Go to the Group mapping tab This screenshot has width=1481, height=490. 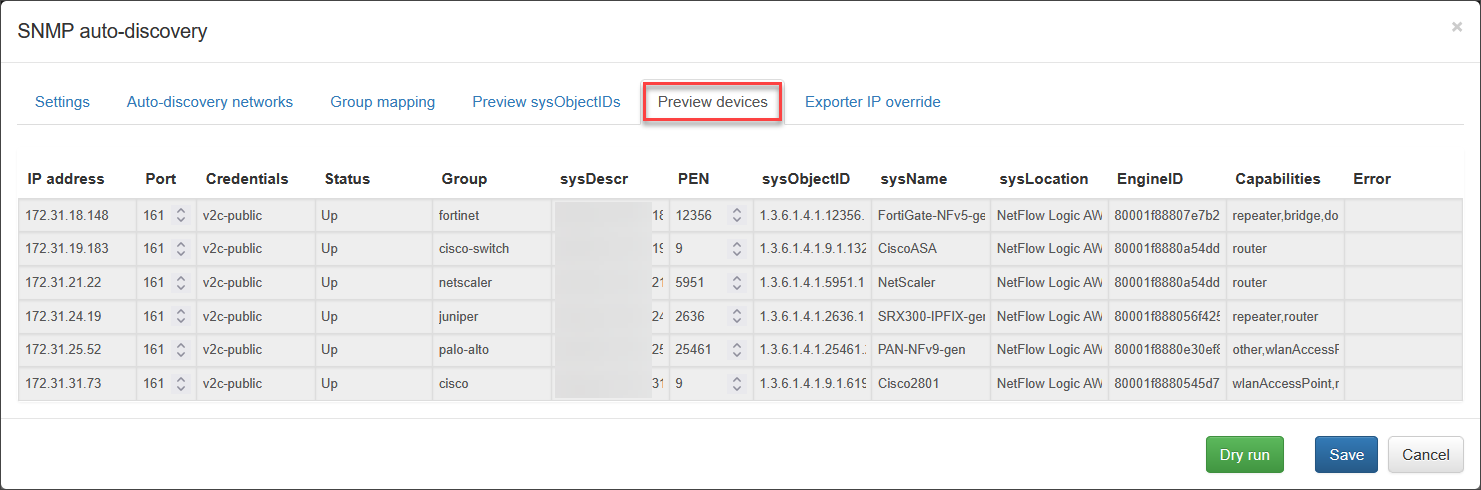[382, 102]
